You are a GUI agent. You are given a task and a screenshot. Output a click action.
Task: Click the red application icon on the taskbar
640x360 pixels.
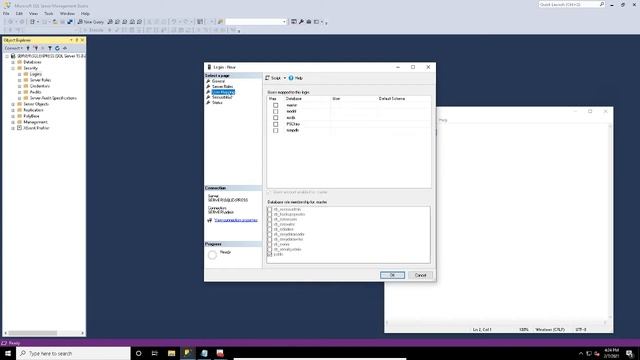[220, 353]
